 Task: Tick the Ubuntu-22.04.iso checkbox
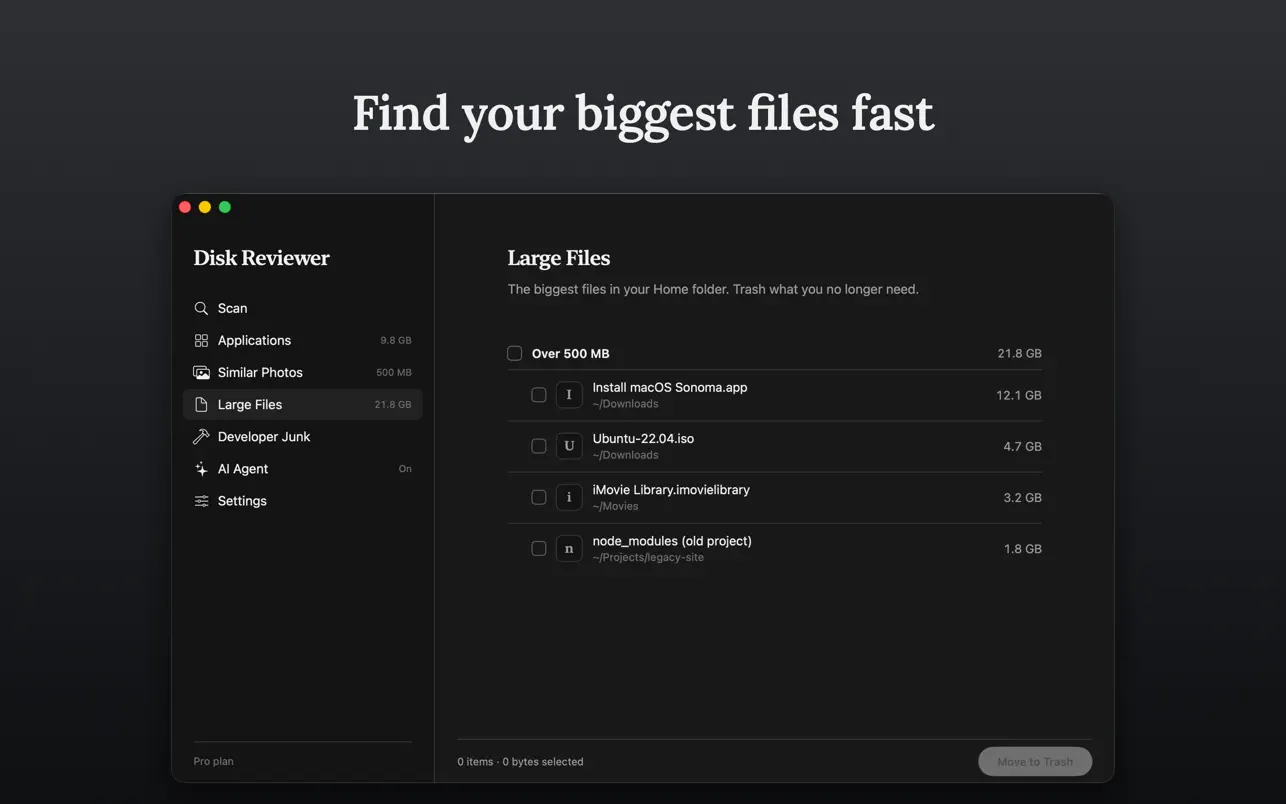point(538,446)
